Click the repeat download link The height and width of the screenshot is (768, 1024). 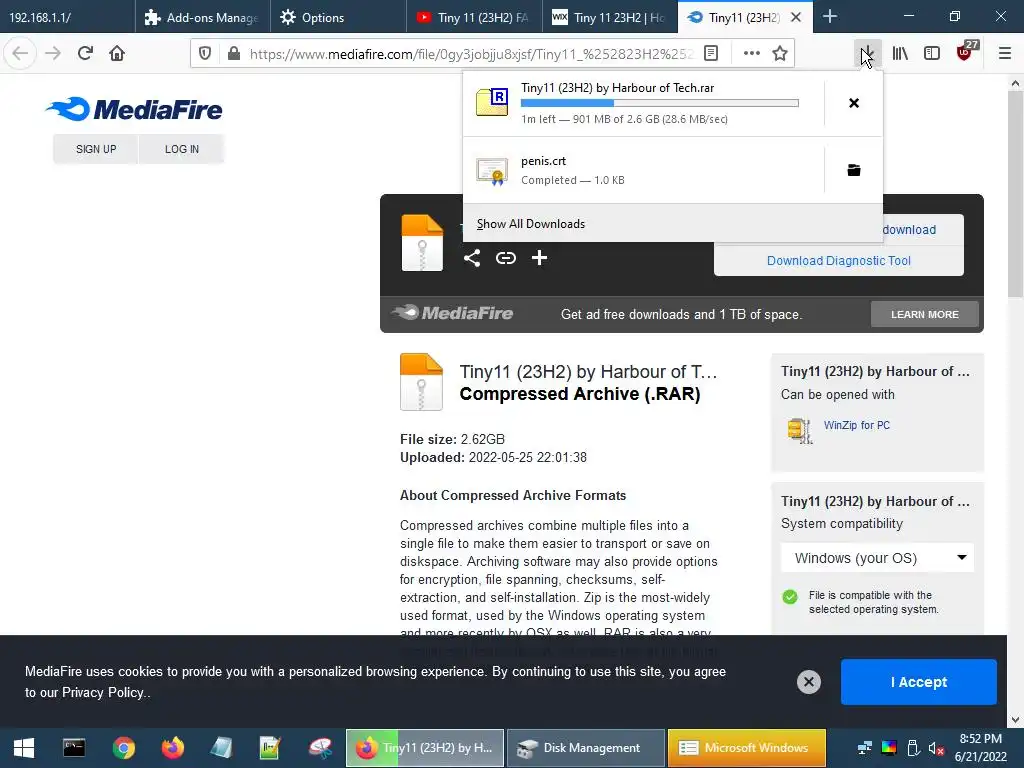pyautogui.click(x=909, y=230)
